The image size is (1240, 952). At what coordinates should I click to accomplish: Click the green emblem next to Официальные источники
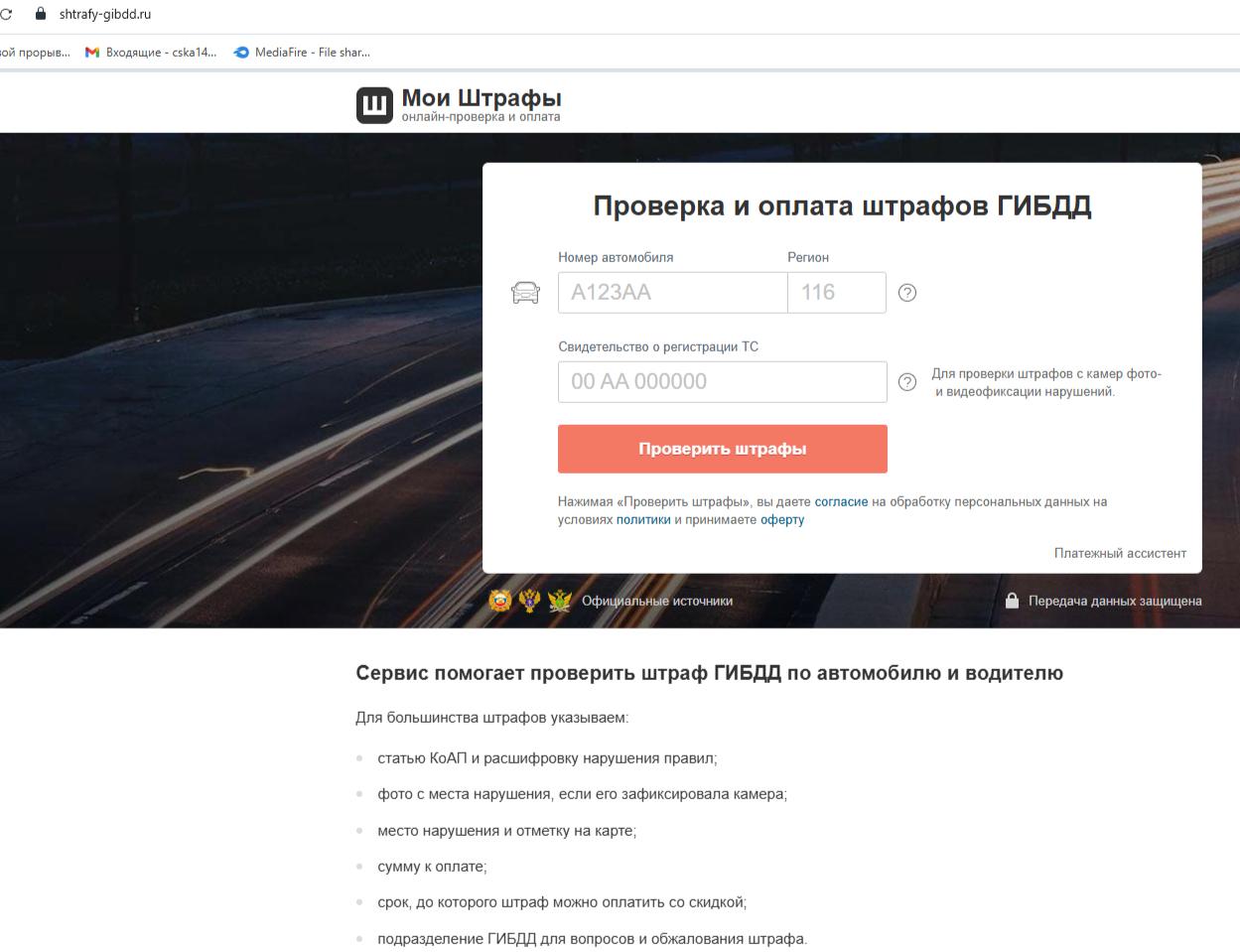[560, 601]
